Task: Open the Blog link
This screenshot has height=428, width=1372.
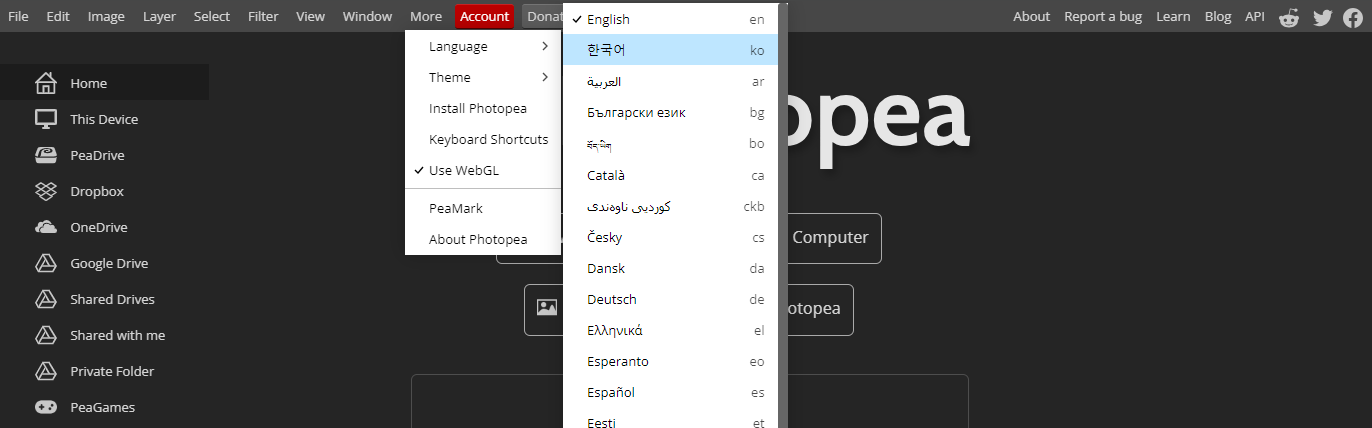Action: pos(1218,16)
